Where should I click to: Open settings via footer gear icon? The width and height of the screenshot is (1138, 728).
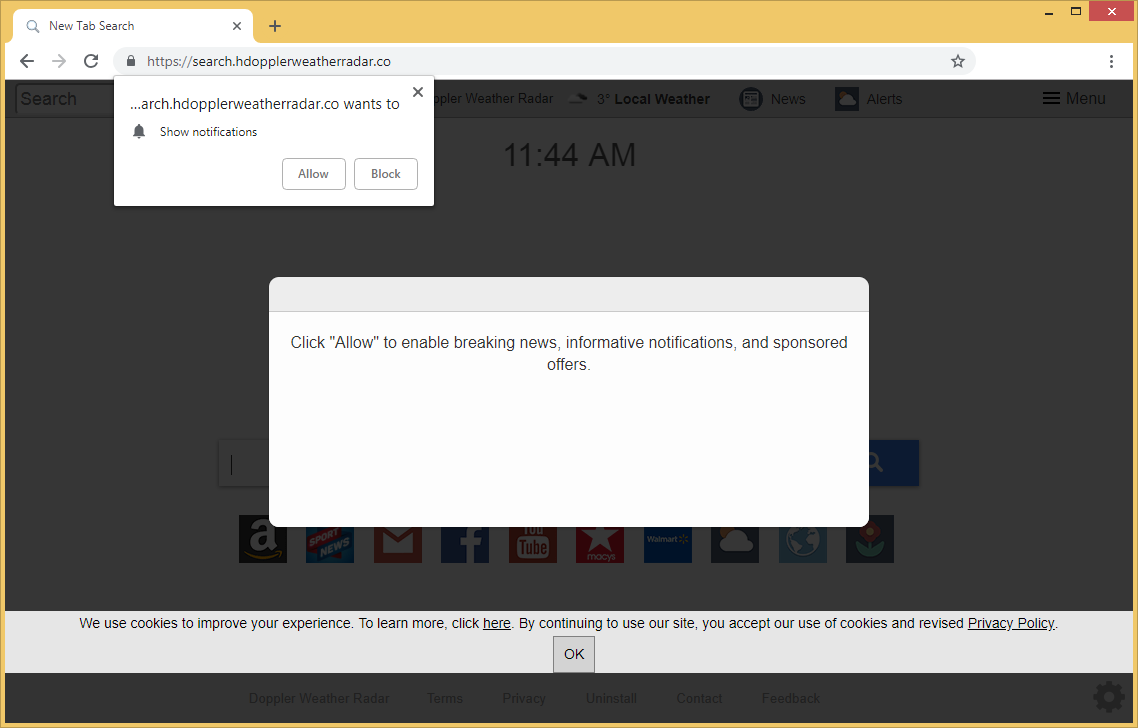point(1109,698)
